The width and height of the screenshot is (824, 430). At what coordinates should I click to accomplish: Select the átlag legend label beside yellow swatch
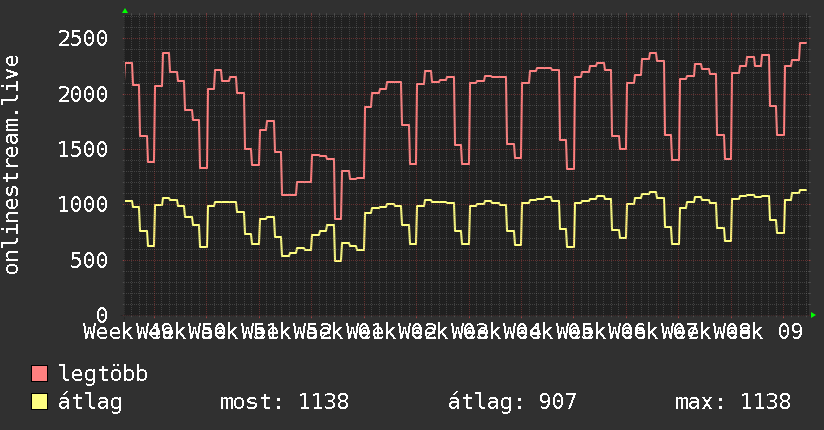point(90,402)
